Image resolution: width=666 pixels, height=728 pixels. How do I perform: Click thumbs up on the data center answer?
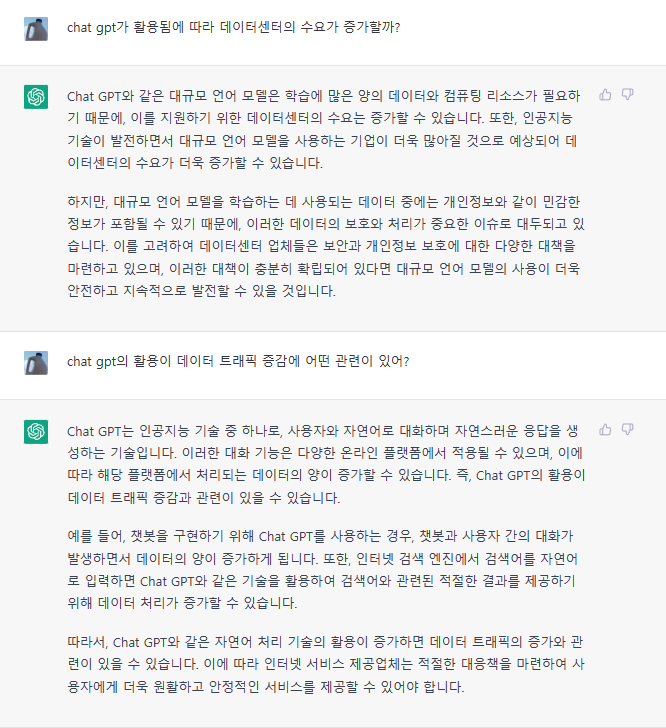(x=605, y=95)
